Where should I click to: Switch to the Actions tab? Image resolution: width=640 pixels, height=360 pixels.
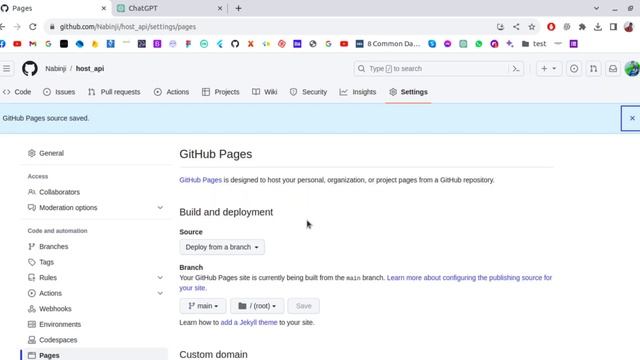coord(171,92)
